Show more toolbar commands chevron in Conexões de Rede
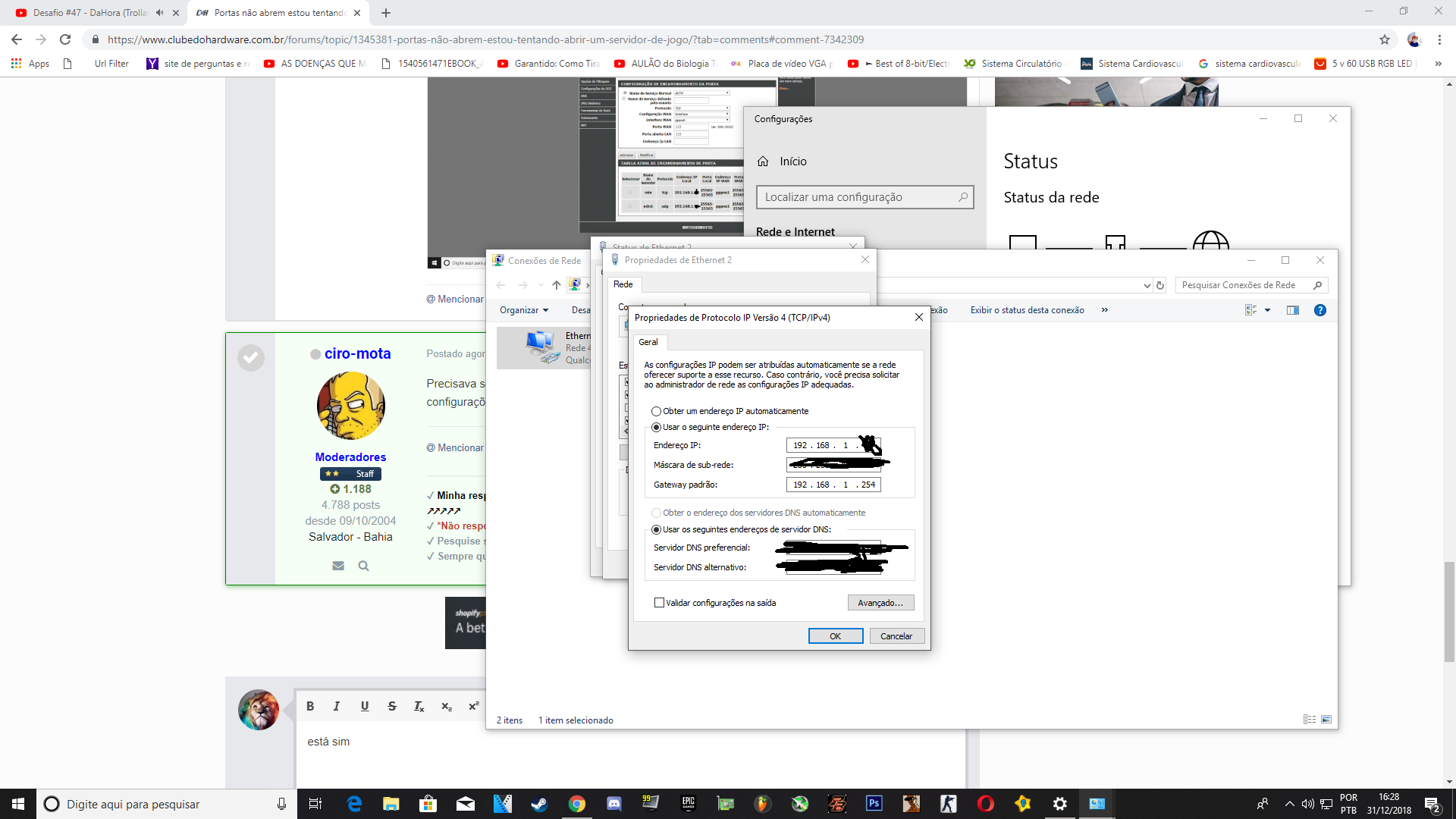The width and height of the screenshot is (1456, 819). click(x=1105, y=310)
